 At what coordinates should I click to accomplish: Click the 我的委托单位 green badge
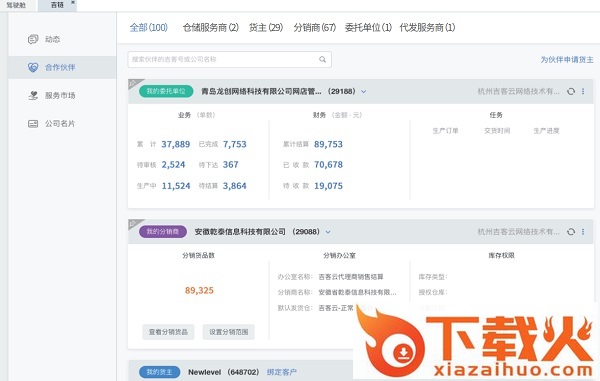tap(166, 91)
